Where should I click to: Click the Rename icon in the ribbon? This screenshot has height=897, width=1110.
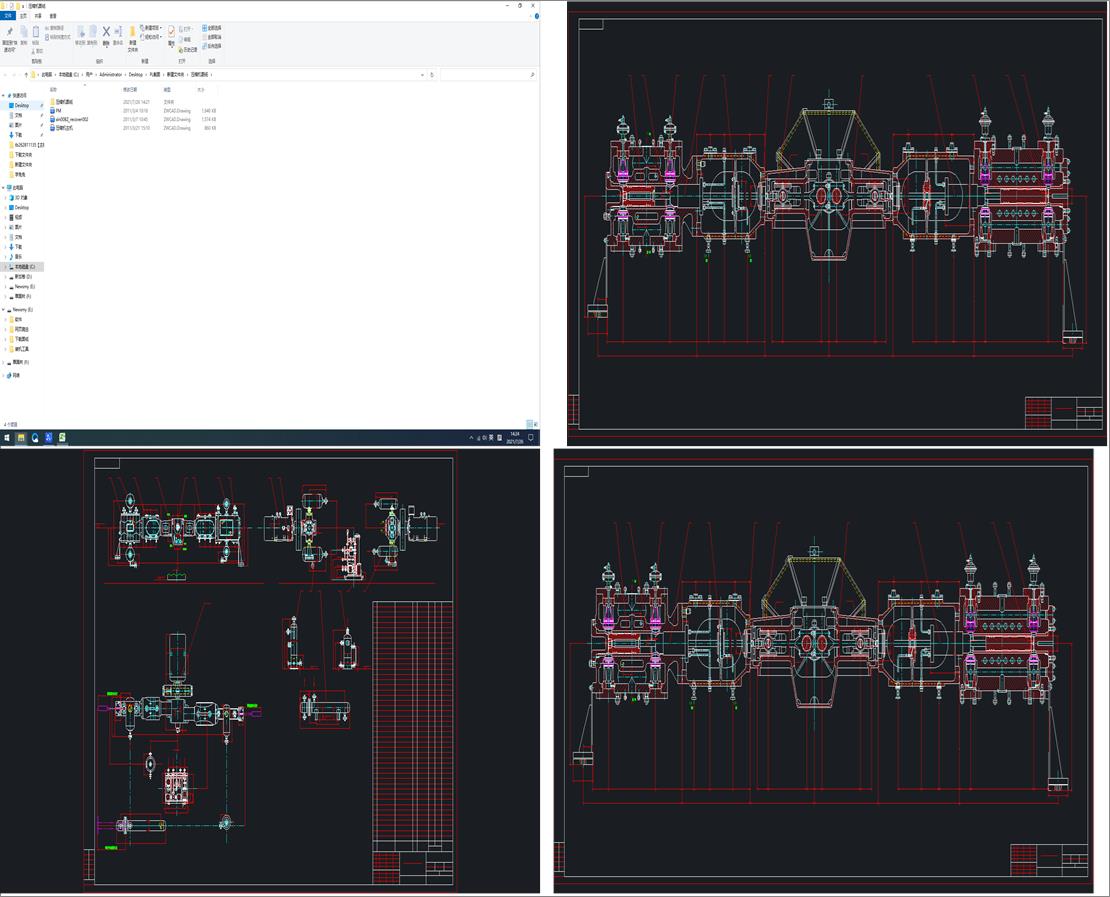tap(118, 33)
